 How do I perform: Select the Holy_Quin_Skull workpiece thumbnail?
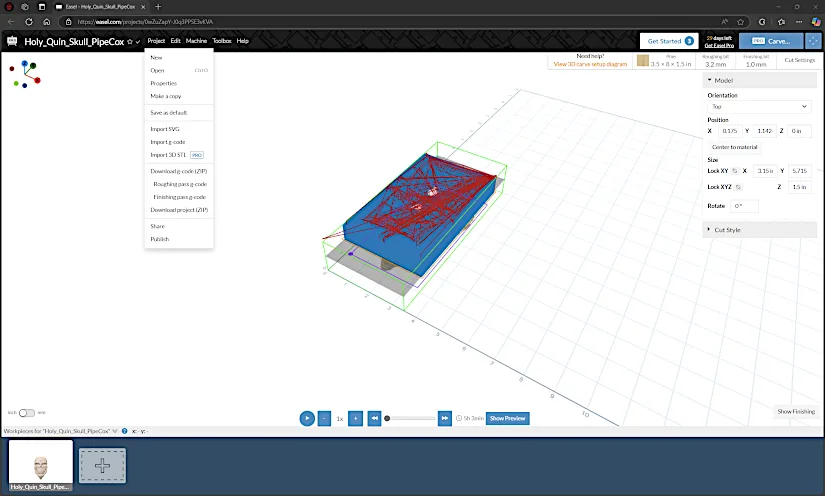coord(41,465)
